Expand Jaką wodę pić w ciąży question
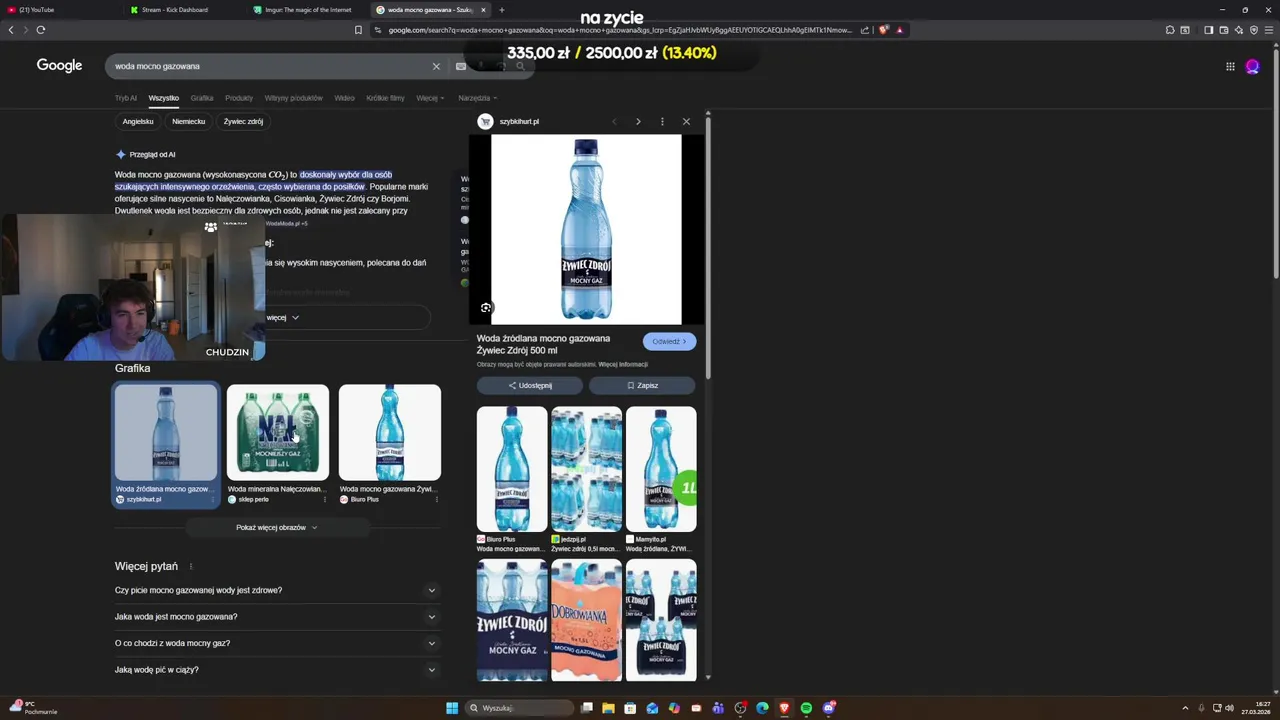 [277, 670]
